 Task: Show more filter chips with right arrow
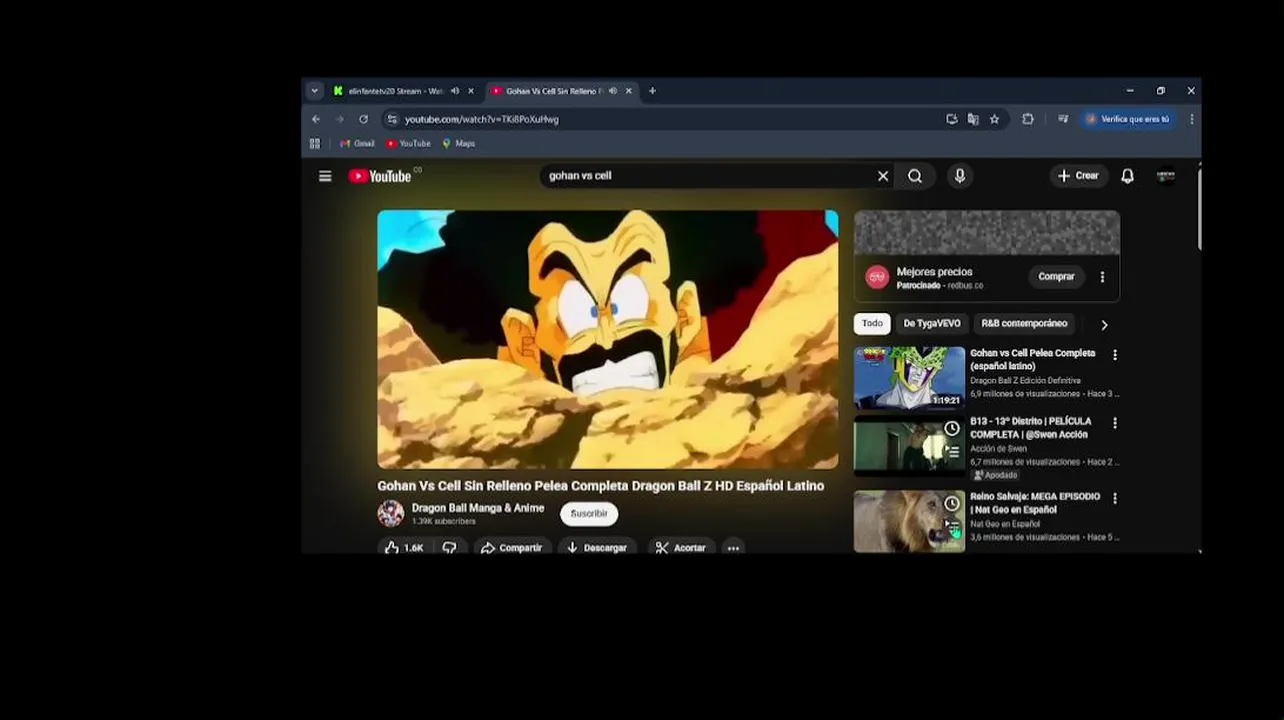tap(1104, 325)
